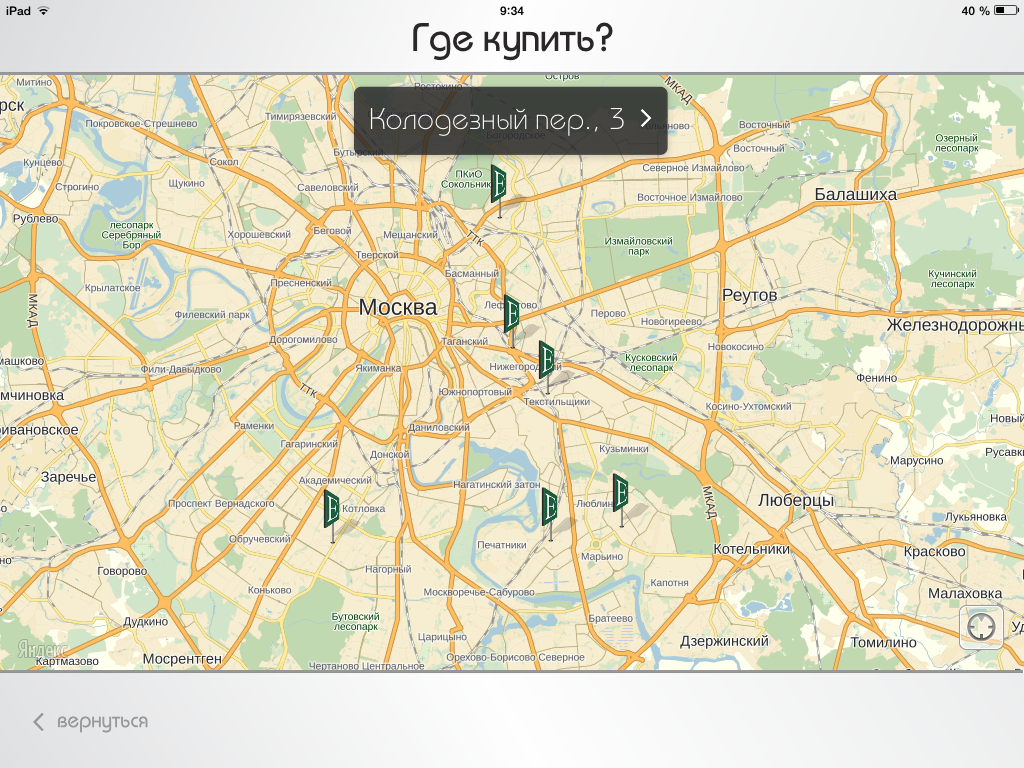Tap the chevron arrow in the address callout

pyautogui.click(x=646, y=119)
